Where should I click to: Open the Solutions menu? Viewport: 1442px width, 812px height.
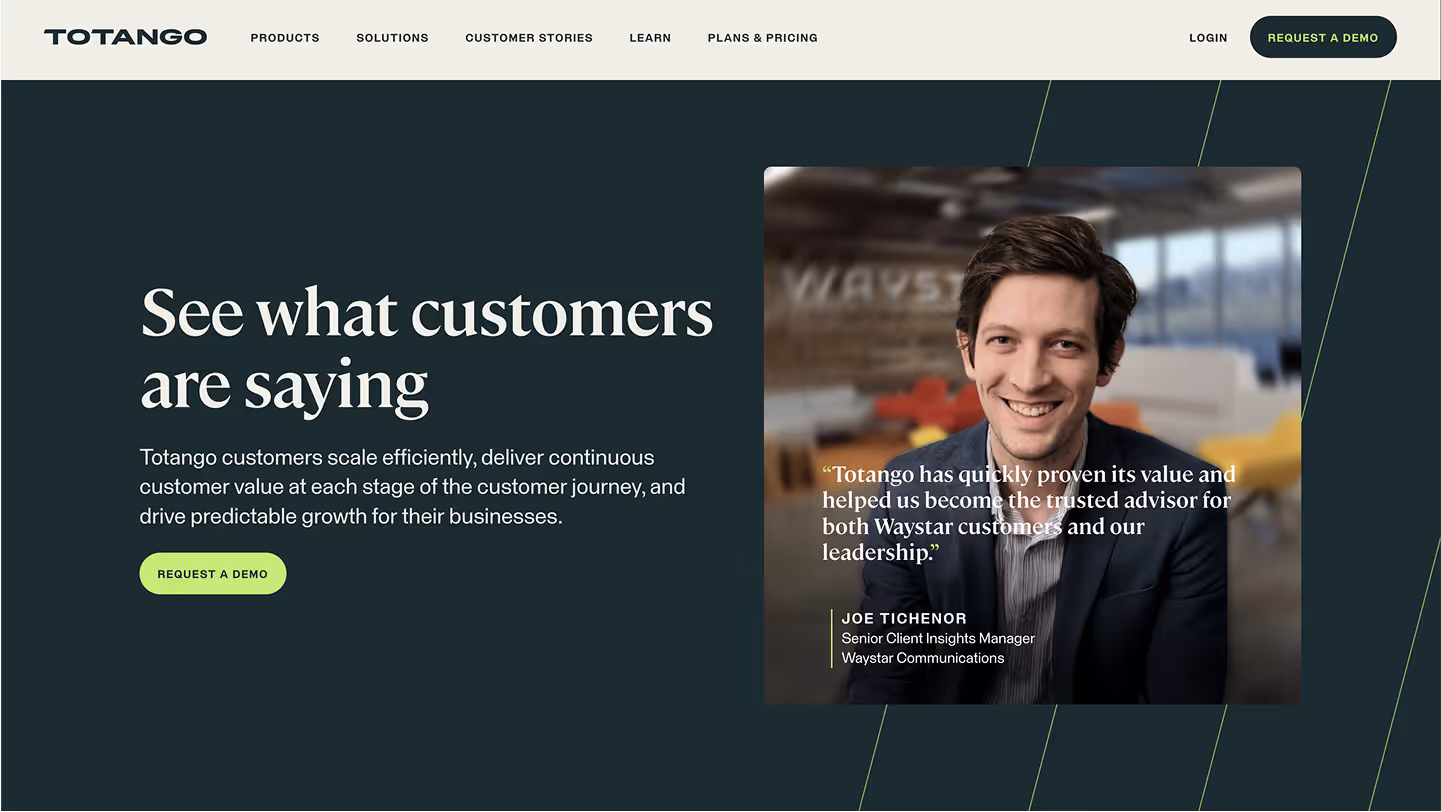(x=392, y=38)
